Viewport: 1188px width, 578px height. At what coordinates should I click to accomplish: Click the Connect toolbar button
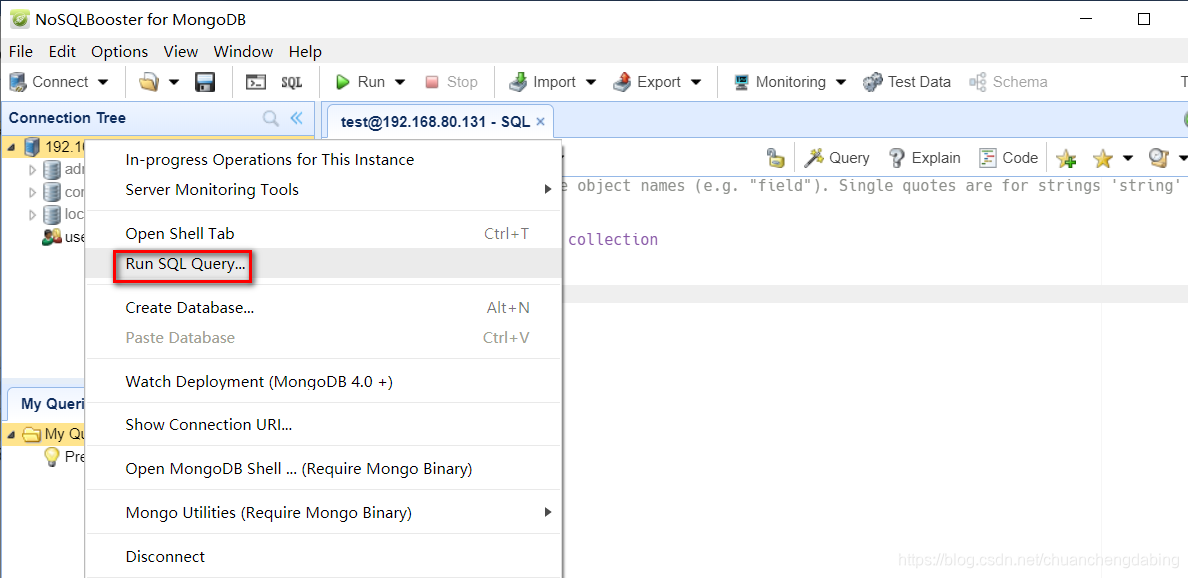pos(49,82)
